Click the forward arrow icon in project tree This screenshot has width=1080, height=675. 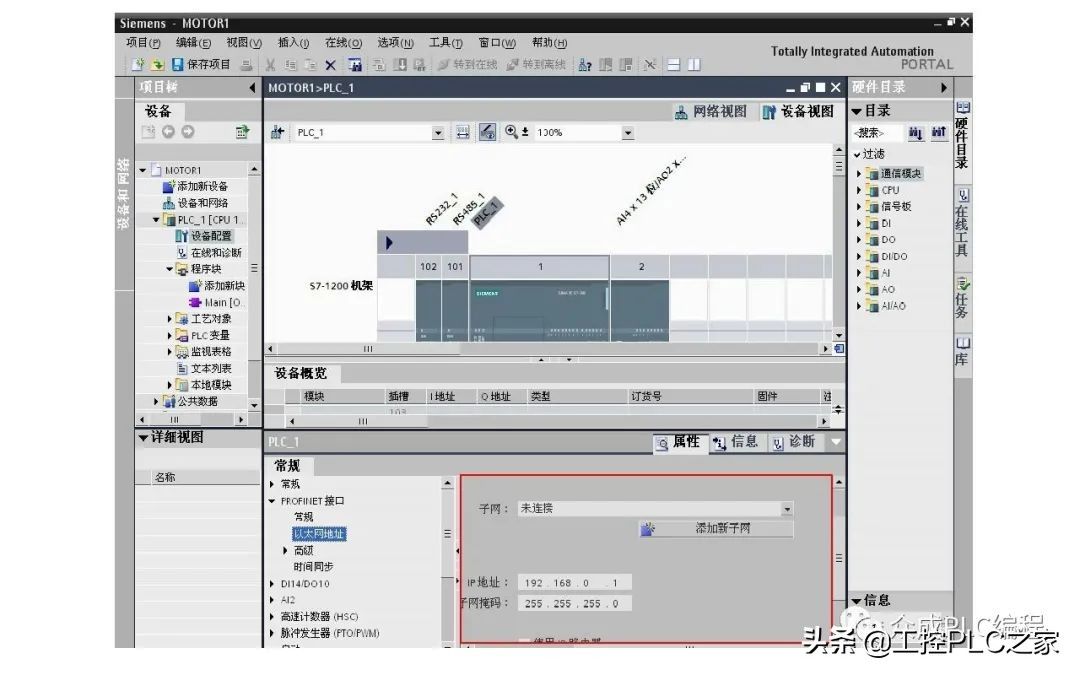[187, 132]
